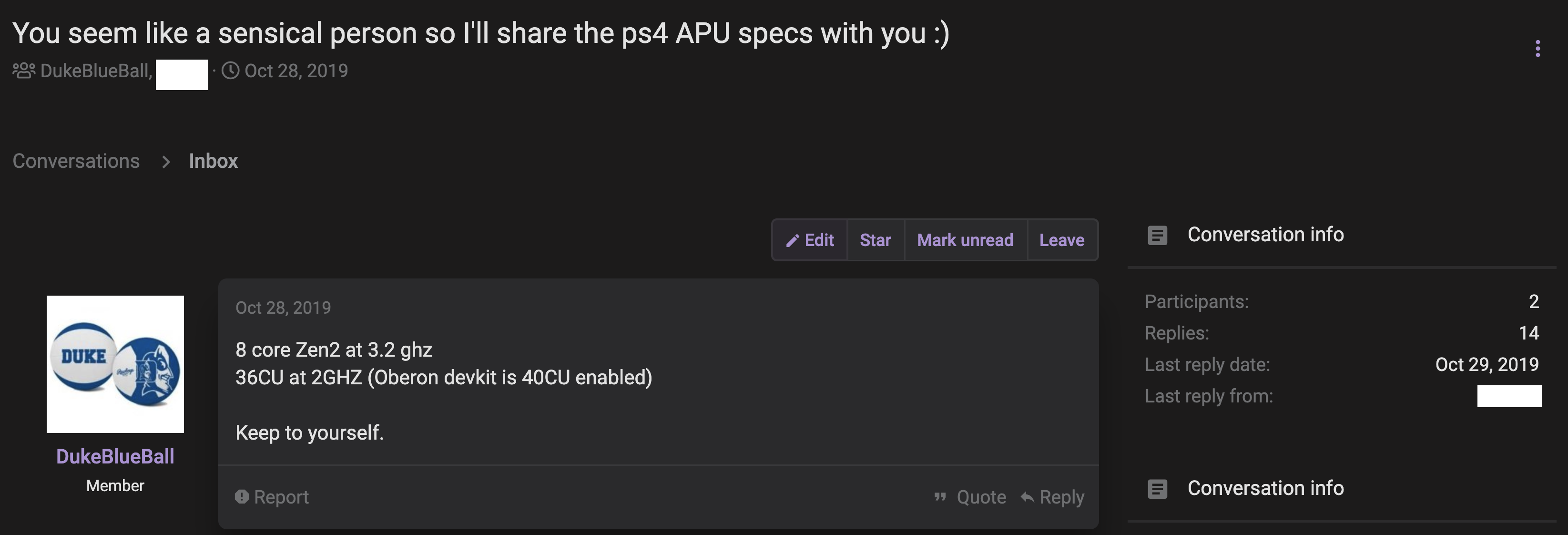Mark the conversation as unread
The width and height of the screenshot is (1568, 535).
point(965,240)
